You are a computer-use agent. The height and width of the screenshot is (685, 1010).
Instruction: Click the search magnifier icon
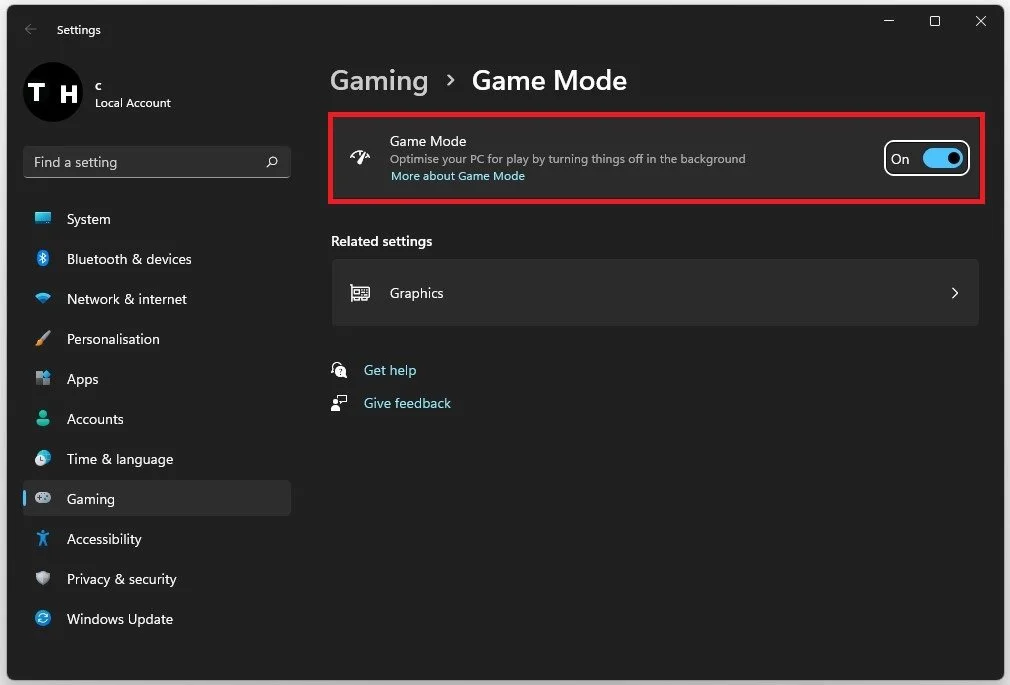click(272, 162)
